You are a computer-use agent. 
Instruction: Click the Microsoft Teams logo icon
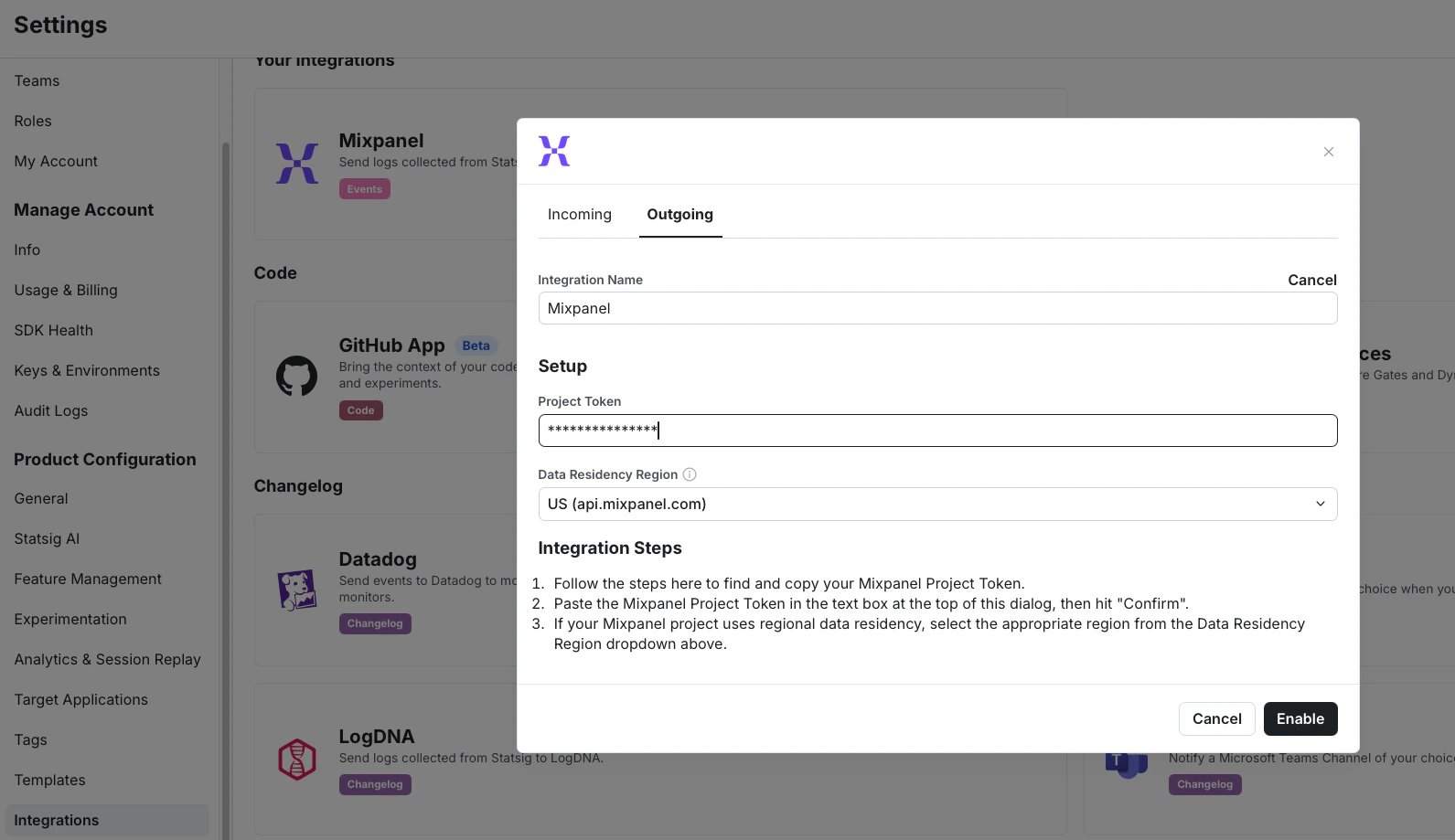coord(1127,764)
